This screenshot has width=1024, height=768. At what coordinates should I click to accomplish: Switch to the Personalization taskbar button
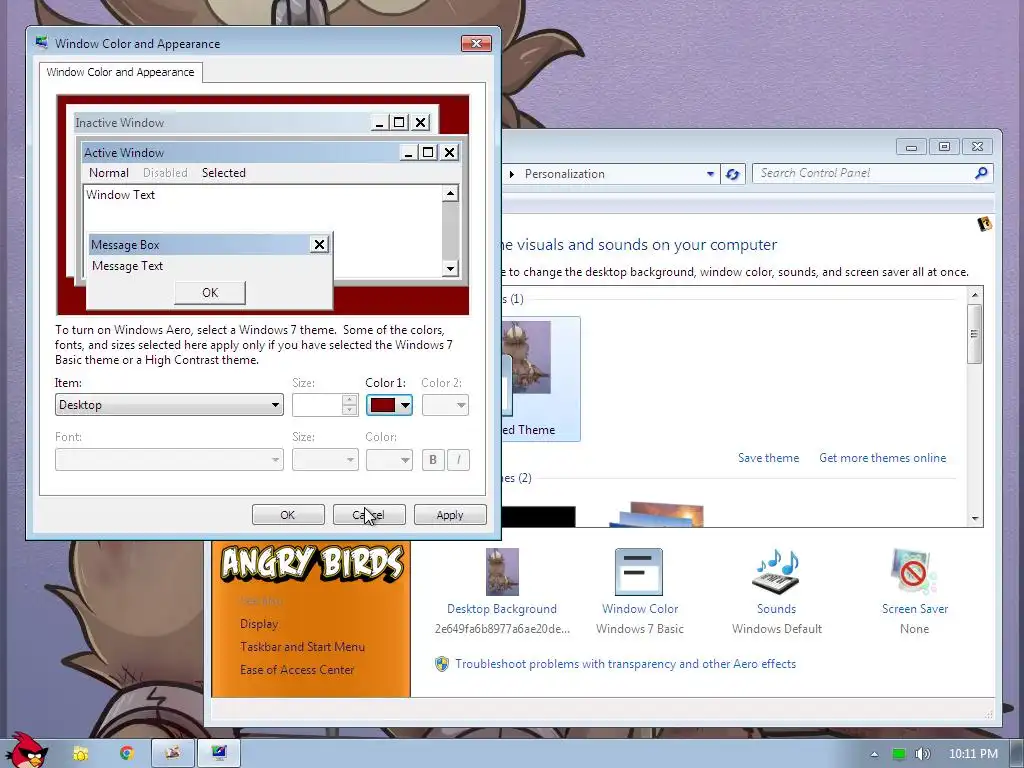(173, 753)
